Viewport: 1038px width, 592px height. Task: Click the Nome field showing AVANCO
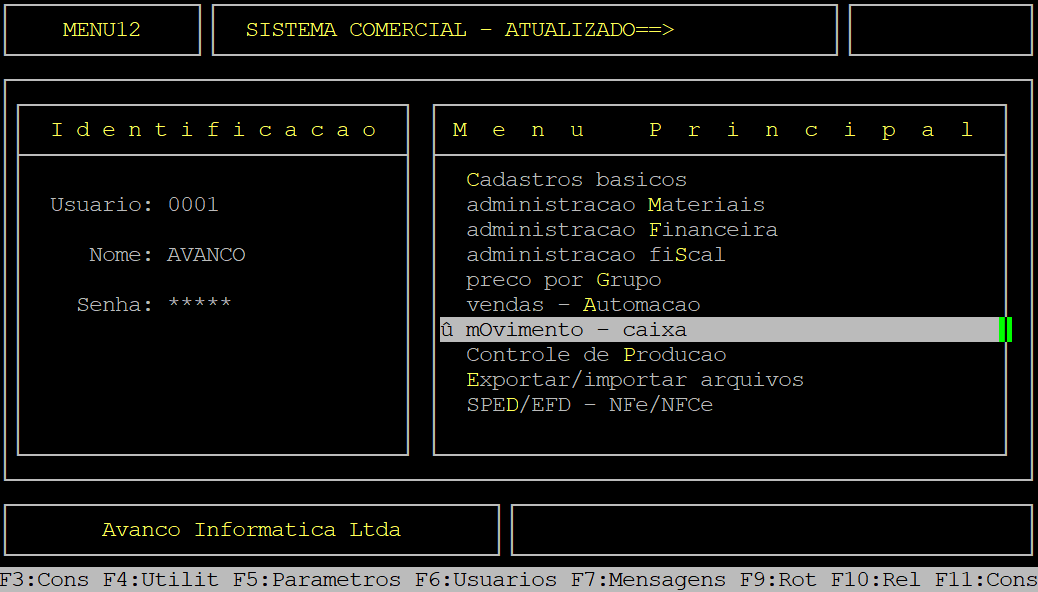[206, 255]
